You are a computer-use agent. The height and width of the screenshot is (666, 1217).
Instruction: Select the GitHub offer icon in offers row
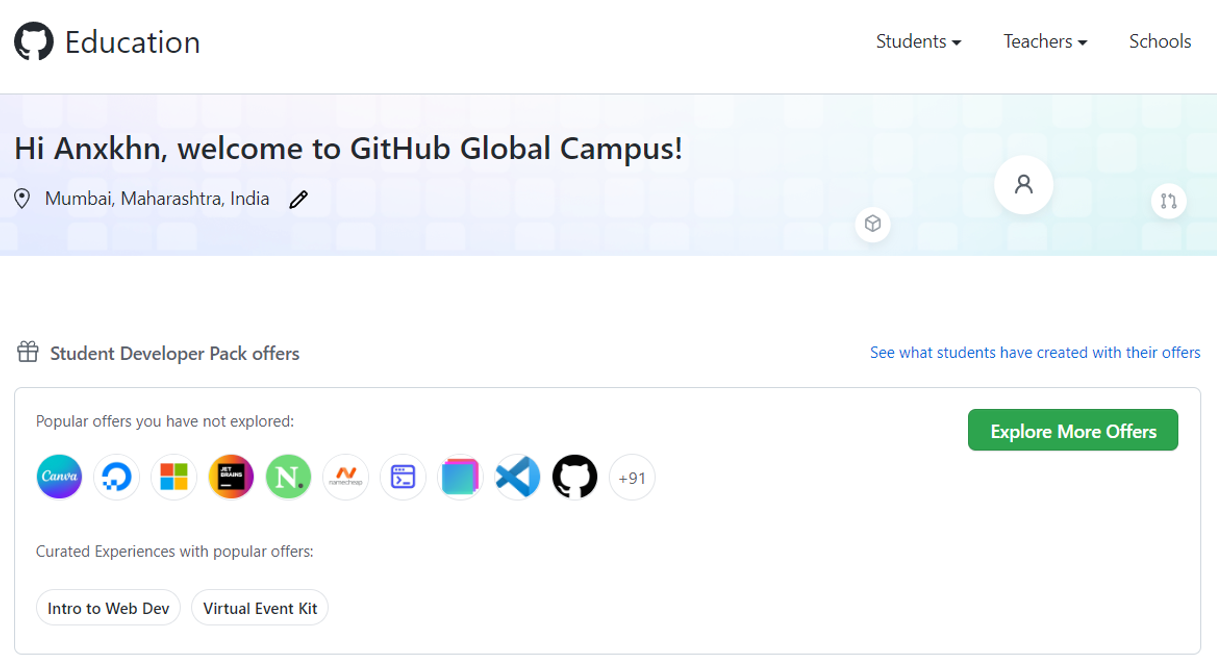575,477
